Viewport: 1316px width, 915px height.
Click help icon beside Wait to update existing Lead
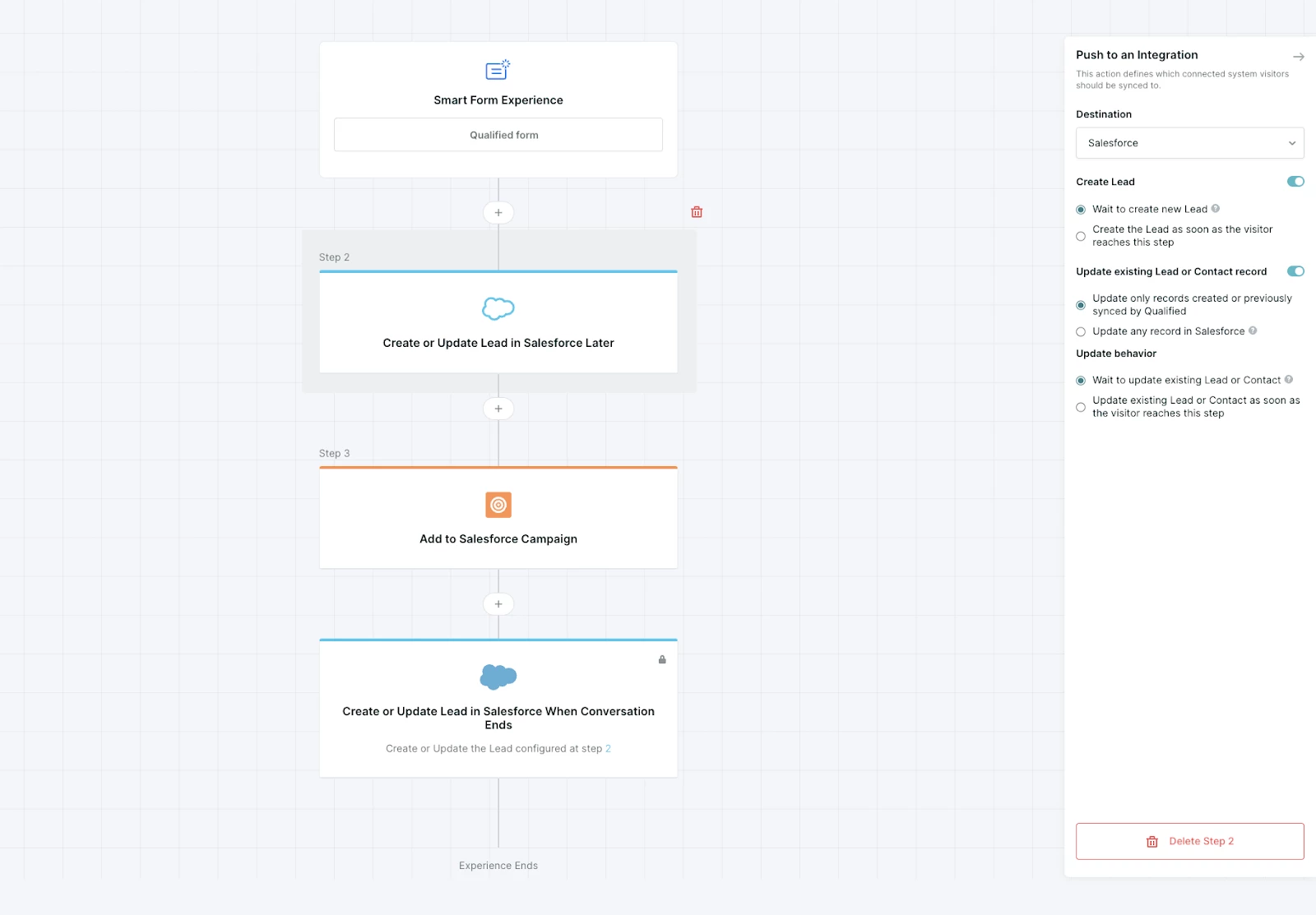click(x=1289, y=380)
